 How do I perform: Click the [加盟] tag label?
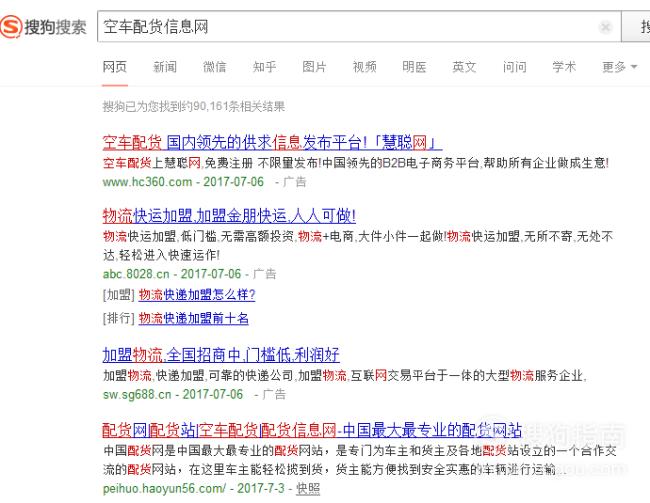pos(119,295)
